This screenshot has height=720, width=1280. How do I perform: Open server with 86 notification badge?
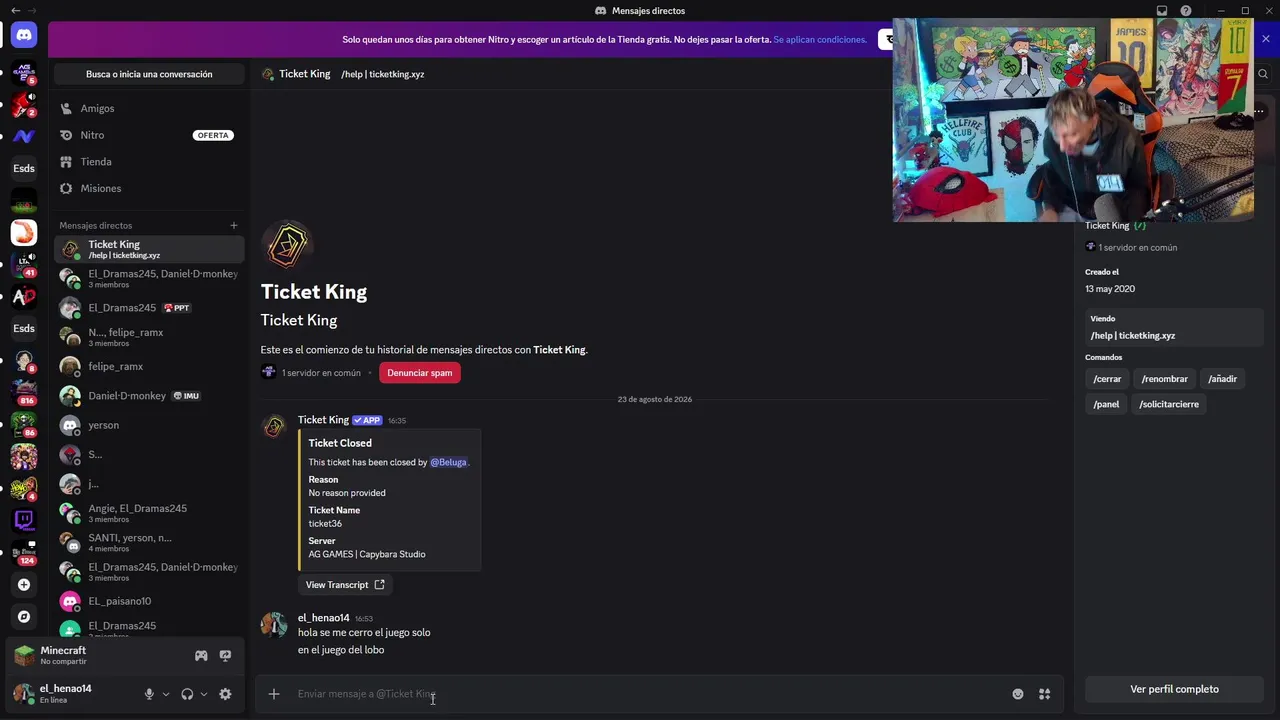(24, 424)
